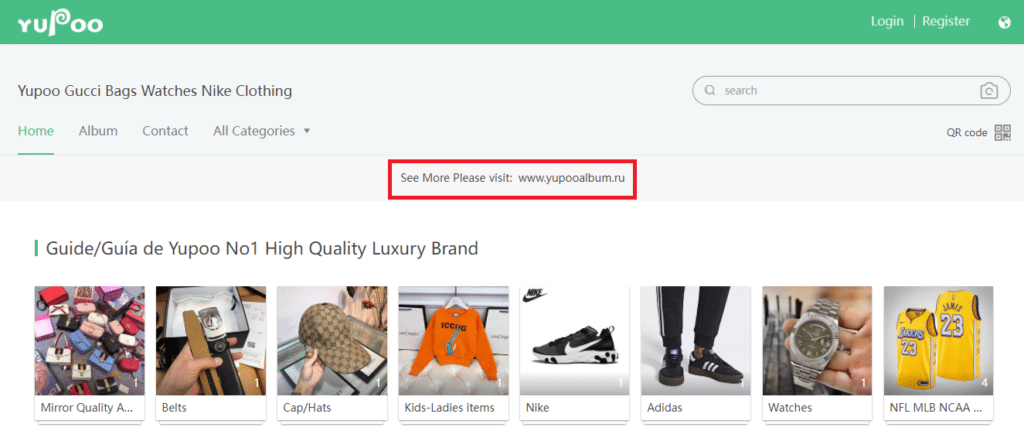Switch to the Album tab
The image size is (1024, 441).
[98, 131]
